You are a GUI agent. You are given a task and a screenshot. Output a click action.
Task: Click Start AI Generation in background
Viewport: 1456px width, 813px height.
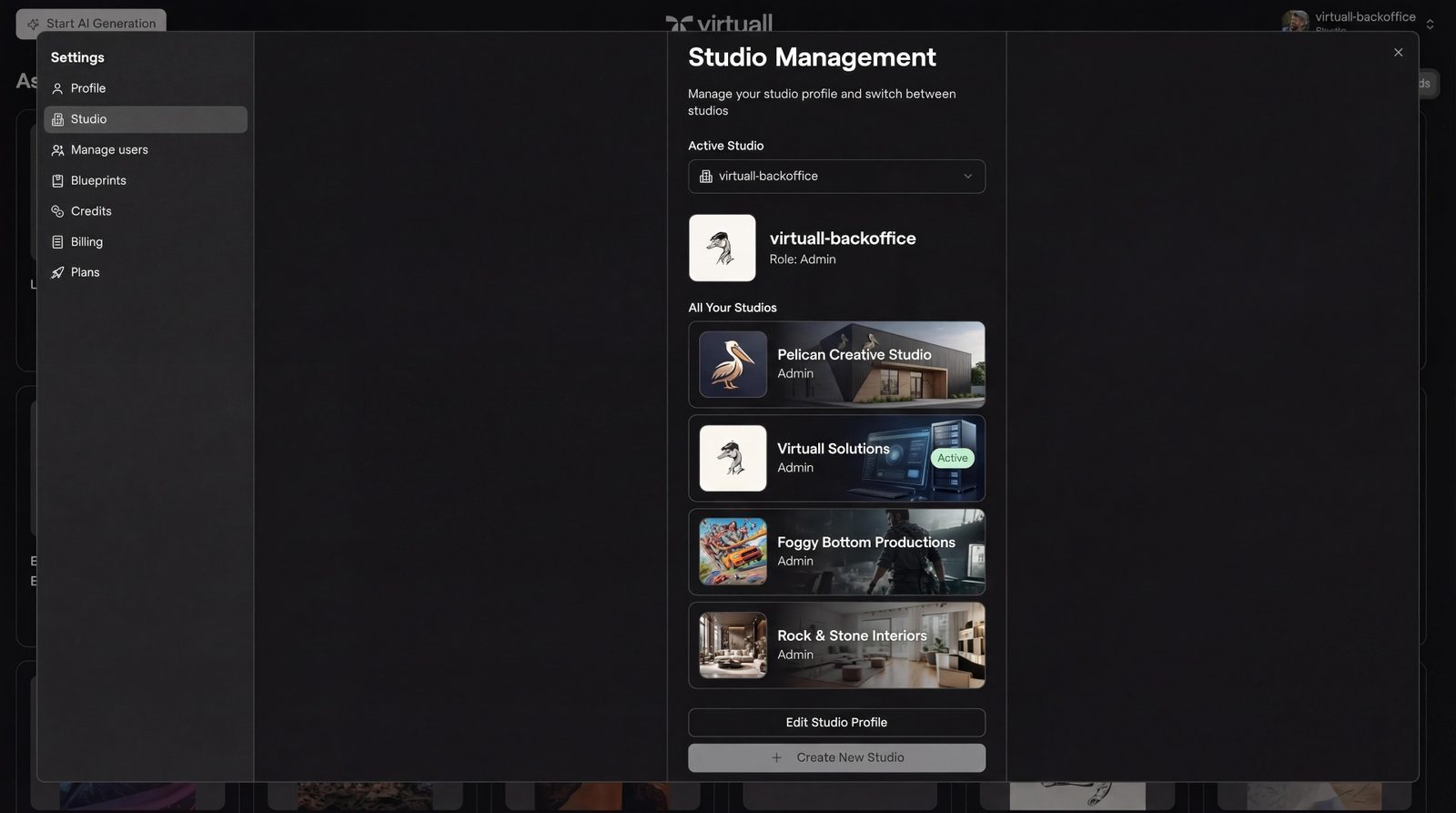point(91,24)
